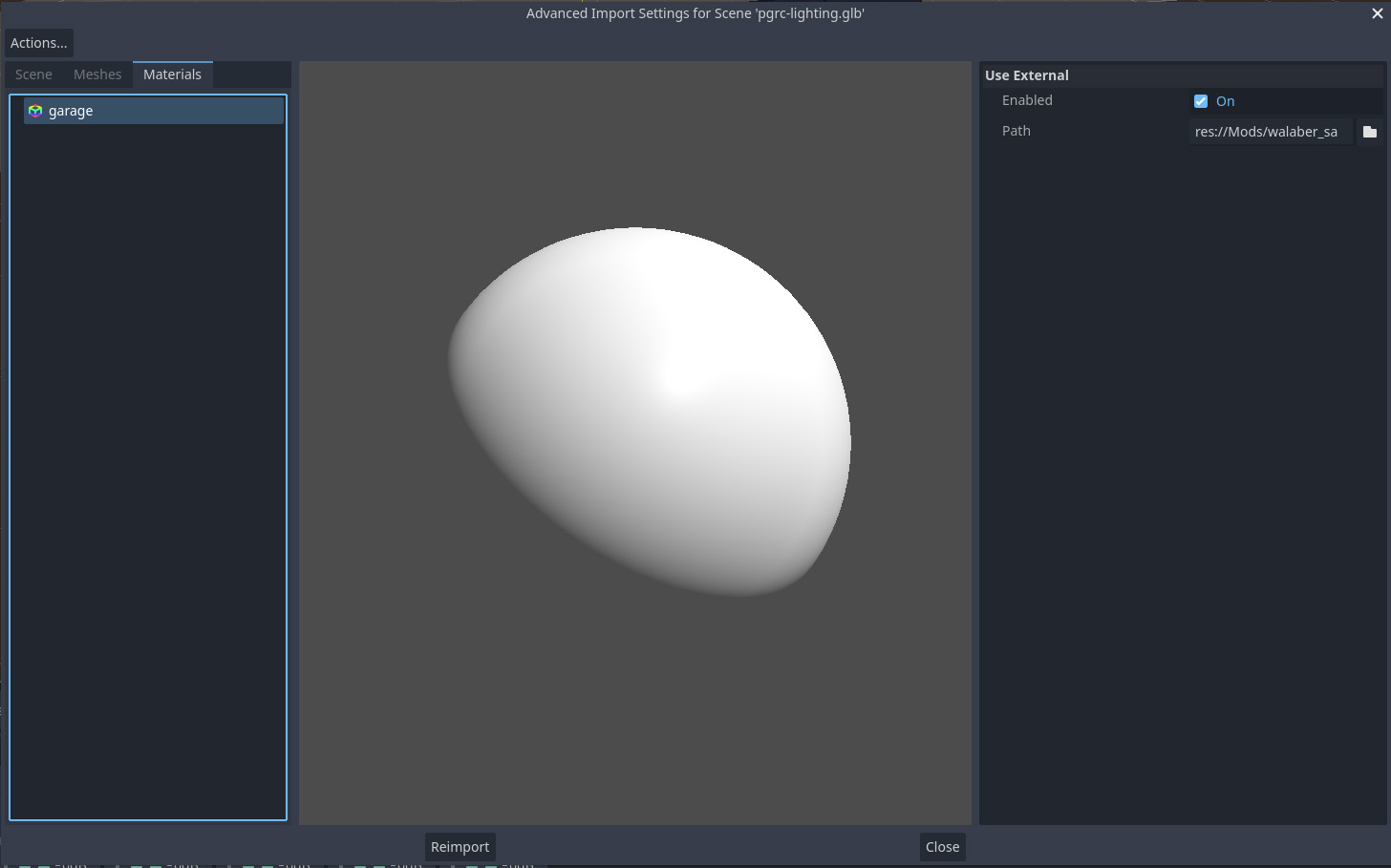Click the Path property label
1391x868 pixels.
coord(1016,131)
